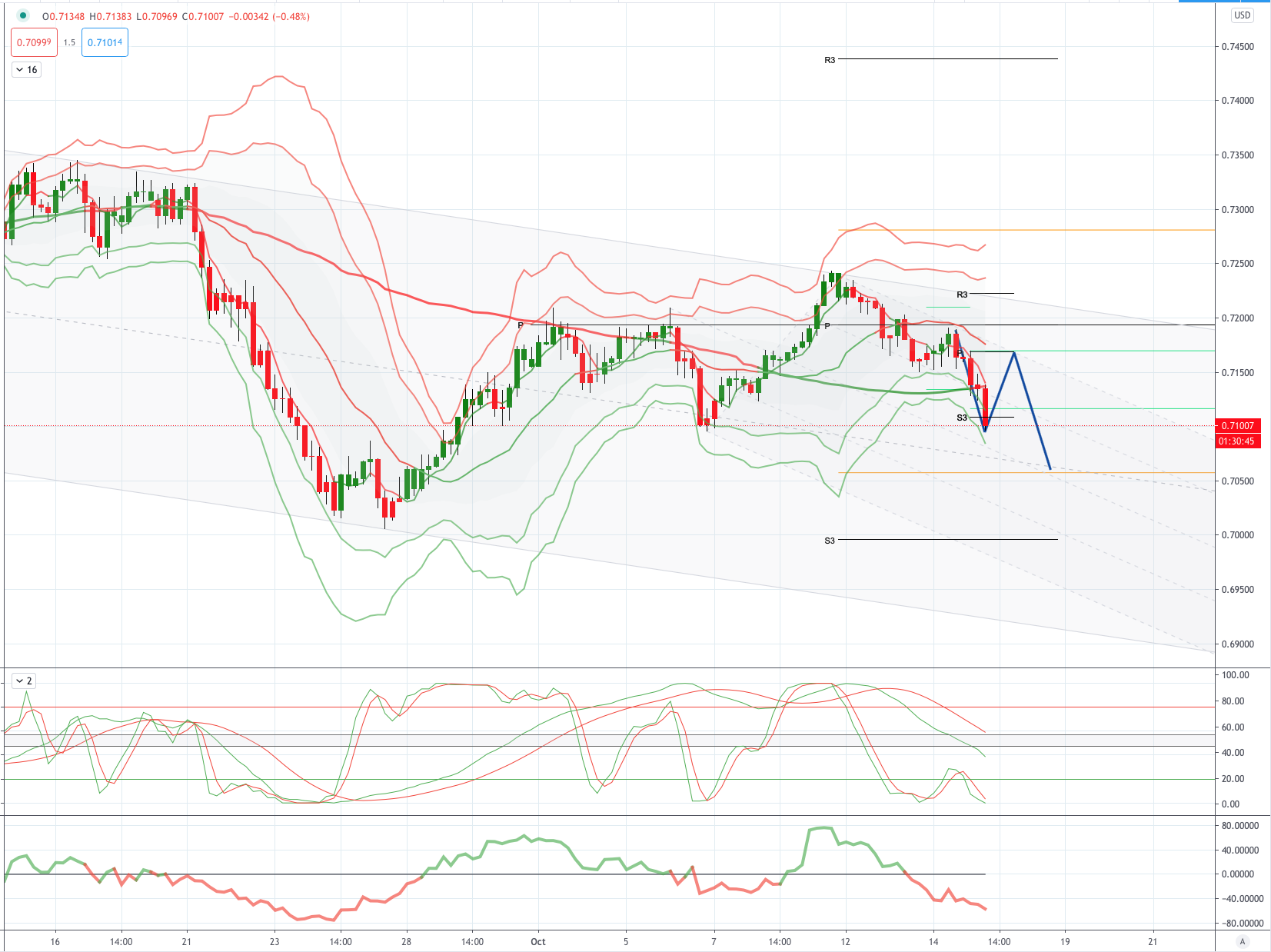Select the S3 label near the current price
Screen dimensions: 1271x952
[962, 418]
